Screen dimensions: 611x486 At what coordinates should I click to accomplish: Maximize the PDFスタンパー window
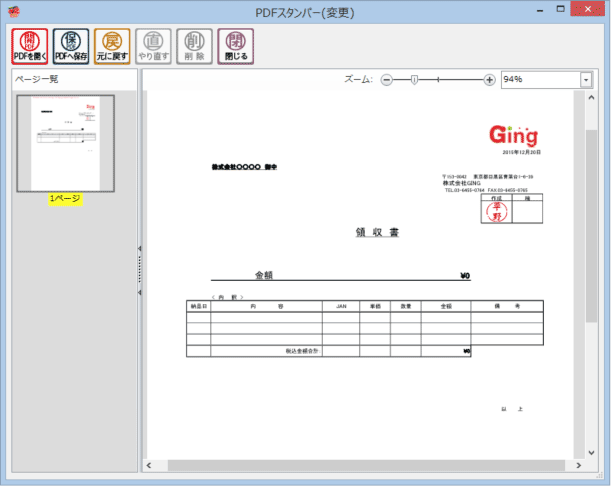click(560, 9)
